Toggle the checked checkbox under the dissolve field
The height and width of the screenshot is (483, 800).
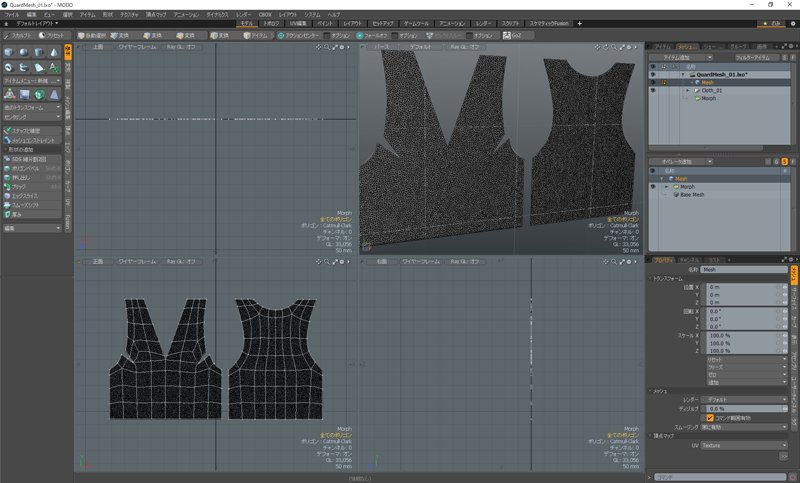(x=710, y=418)
